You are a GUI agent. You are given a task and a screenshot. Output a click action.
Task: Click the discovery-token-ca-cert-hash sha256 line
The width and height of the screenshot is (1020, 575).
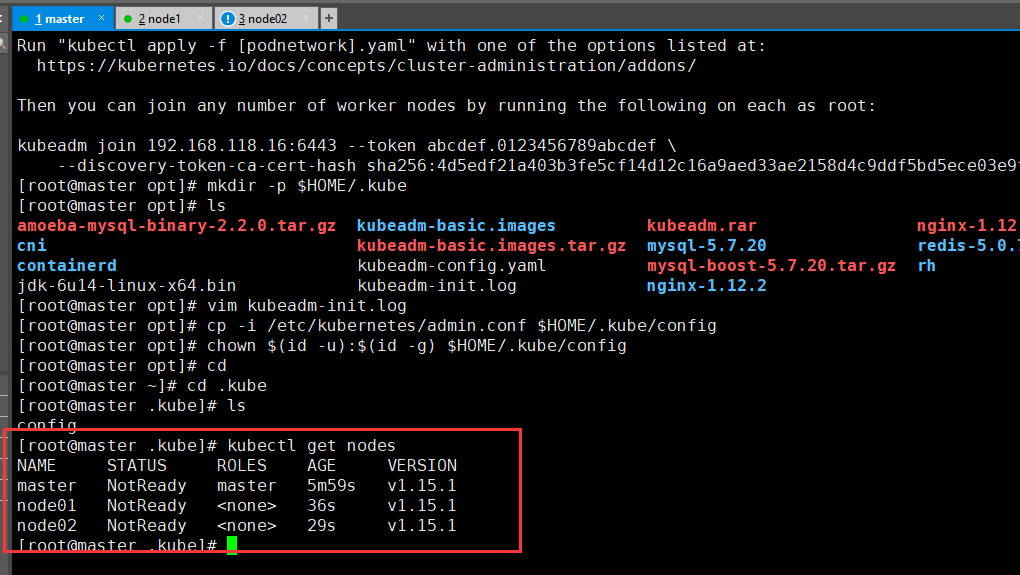pos(539,166)
